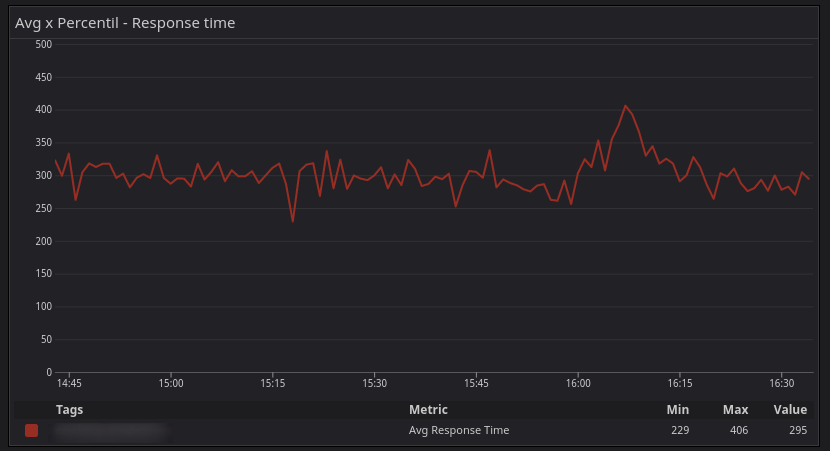Open the Avg x Percentil panel title menu

tap(125, 22)
